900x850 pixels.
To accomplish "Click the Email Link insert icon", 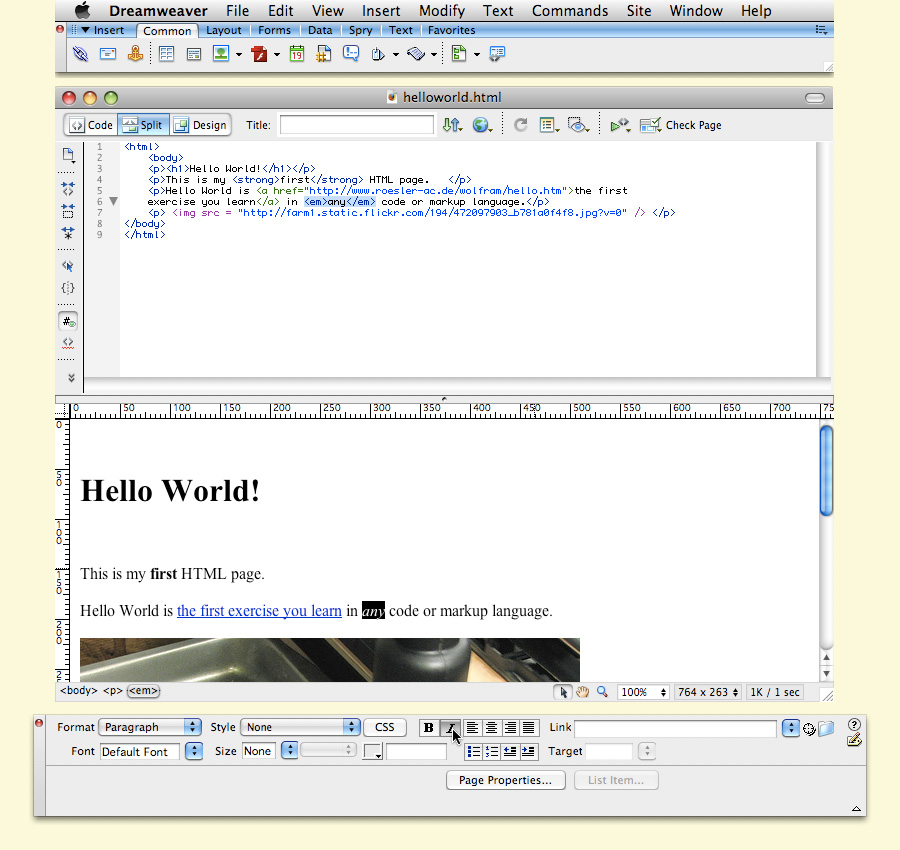I will click(107, 53).
